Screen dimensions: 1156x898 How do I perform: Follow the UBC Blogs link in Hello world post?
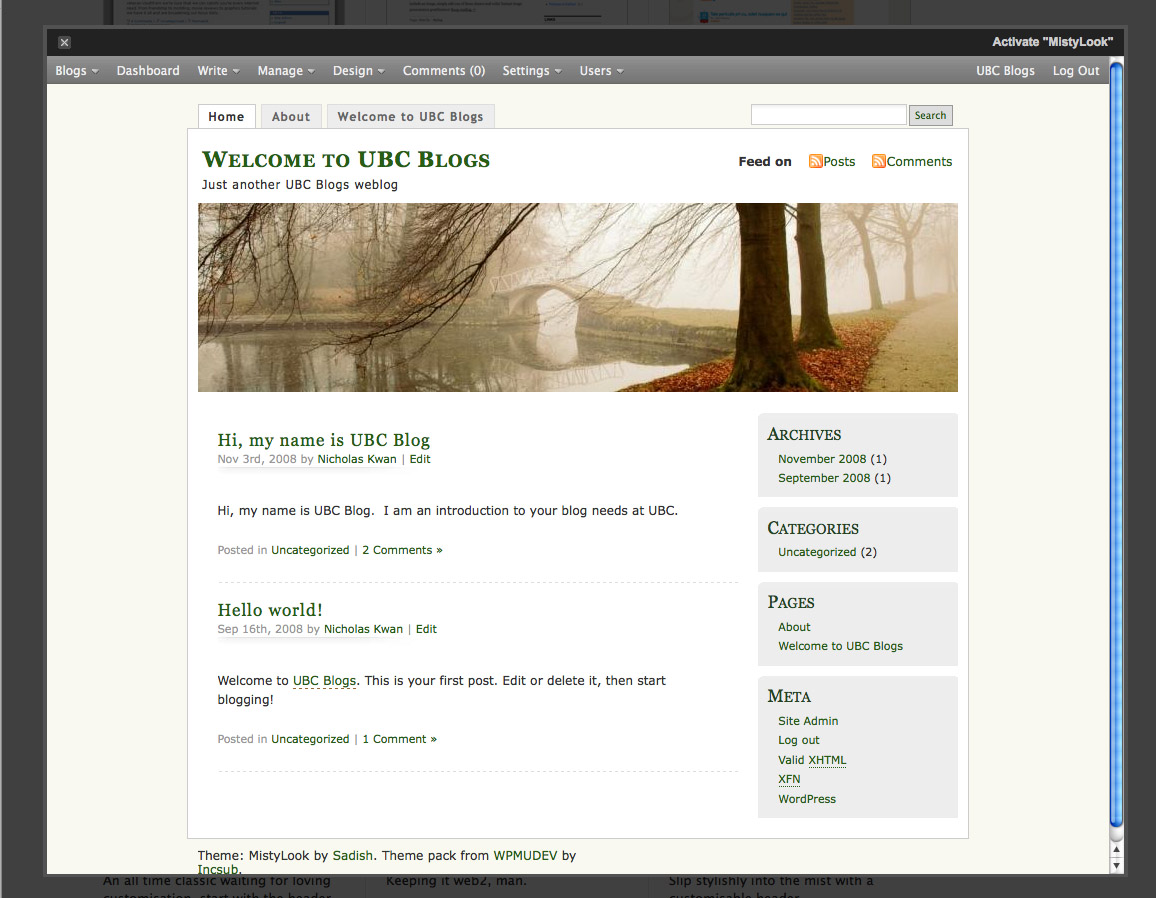coord(324,681)
